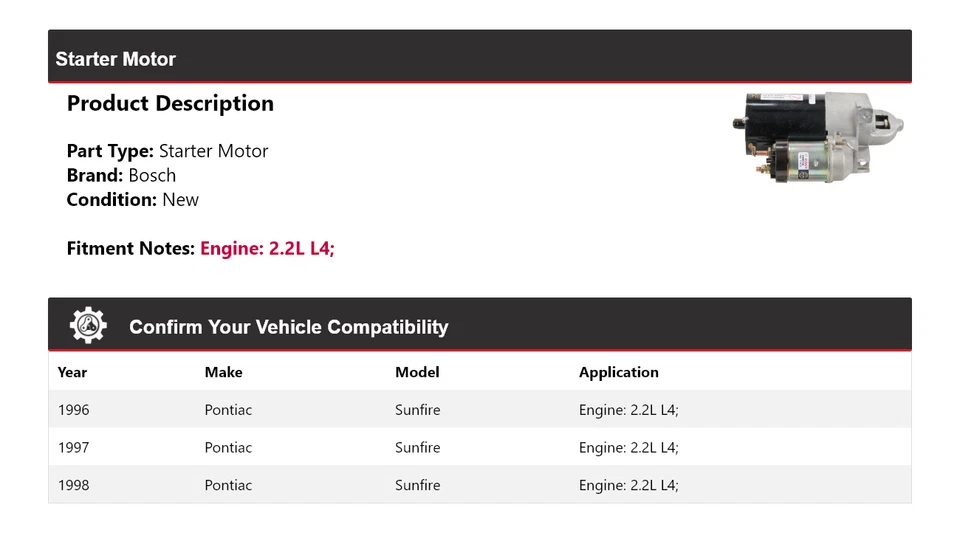Click the Model column header
The height and width of the screenshot is (533, 960).
417,372
